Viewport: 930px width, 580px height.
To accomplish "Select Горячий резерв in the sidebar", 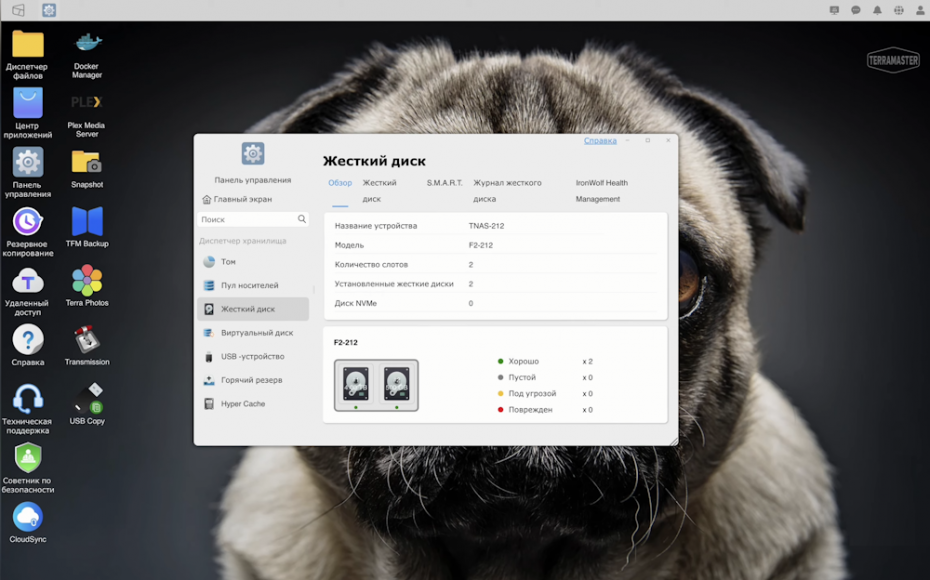I will 253,380.
